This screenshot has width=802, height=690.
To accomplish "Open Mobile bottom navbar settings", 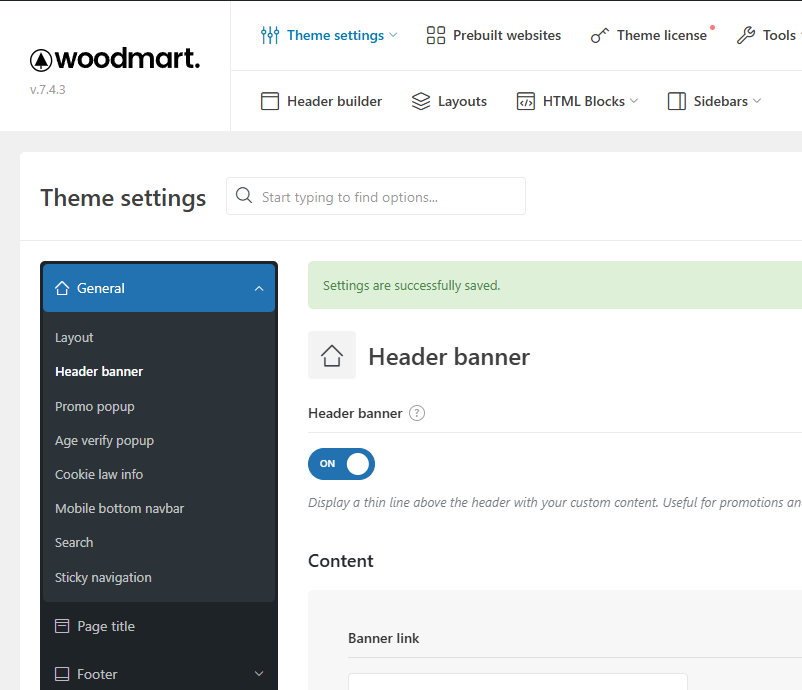I will coord(119,508).
